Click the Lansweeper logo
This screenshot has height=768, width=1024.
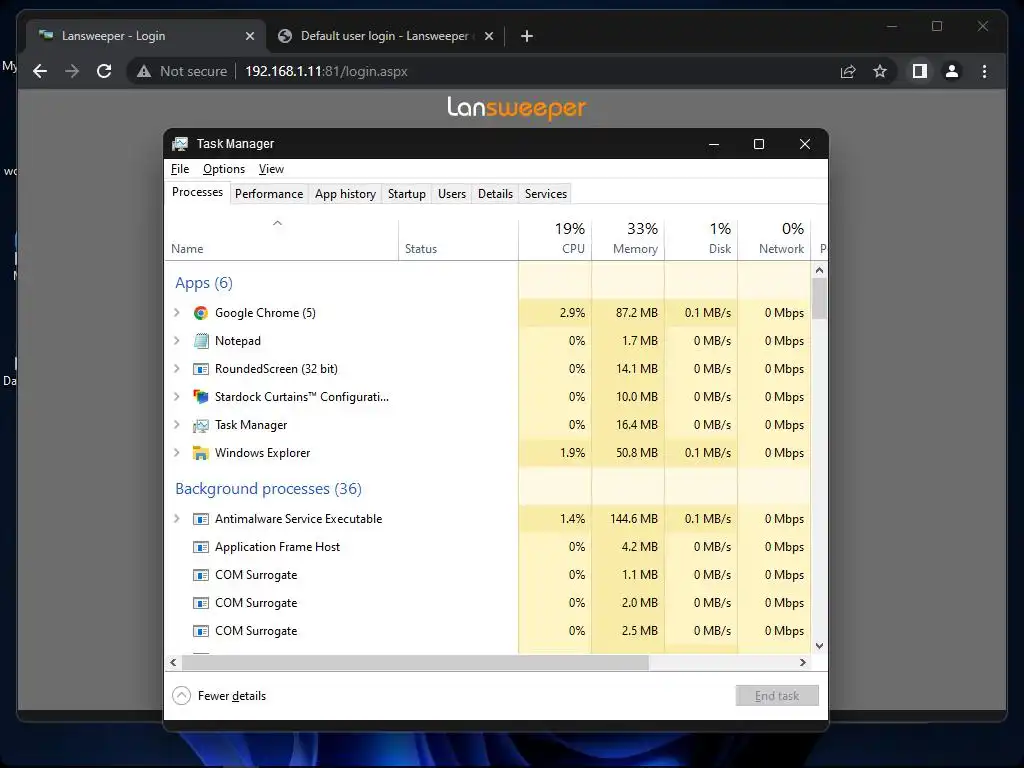(x=517, y=108)
